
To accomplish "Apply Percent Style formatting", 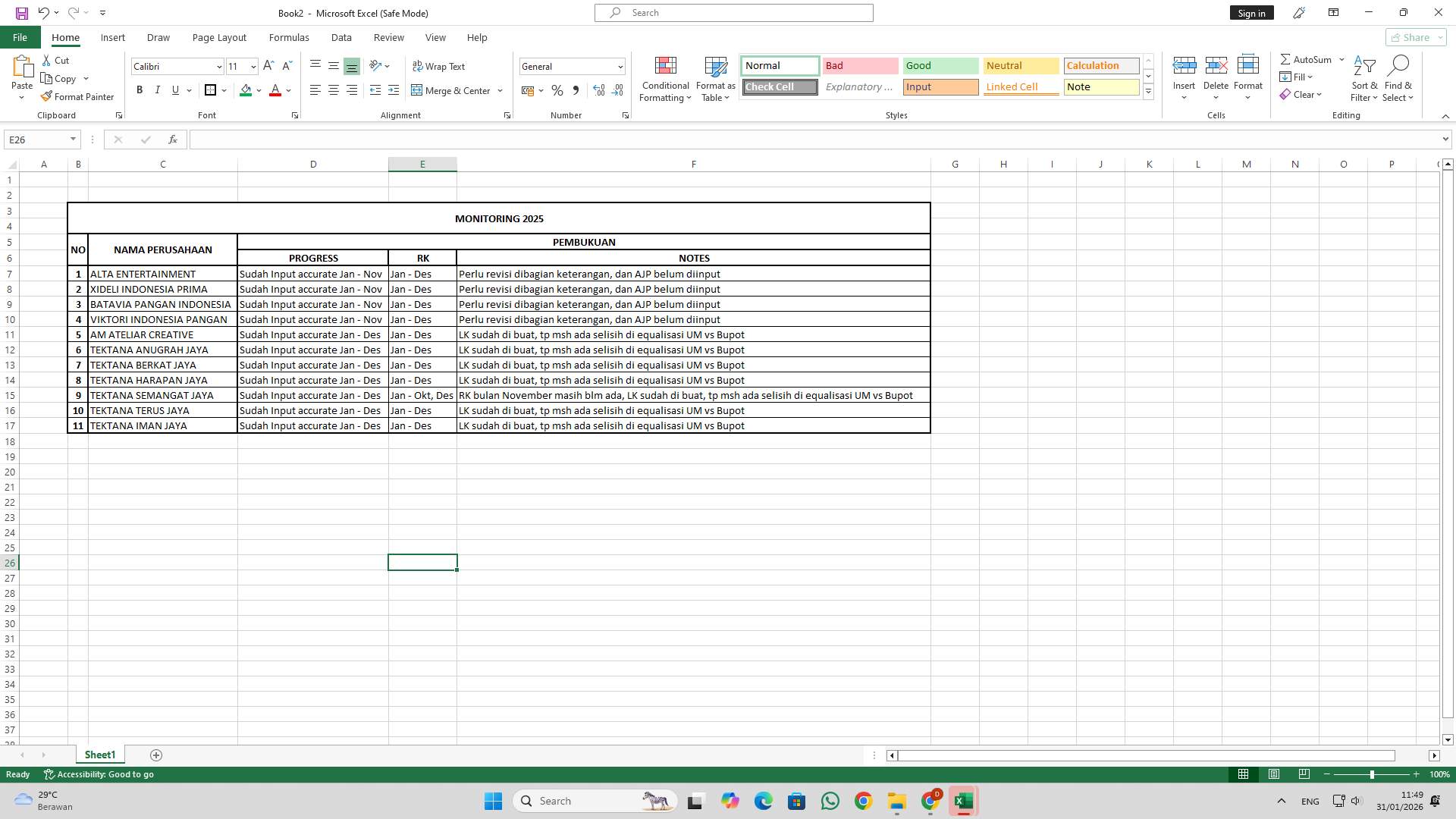I will pos(557,90).
